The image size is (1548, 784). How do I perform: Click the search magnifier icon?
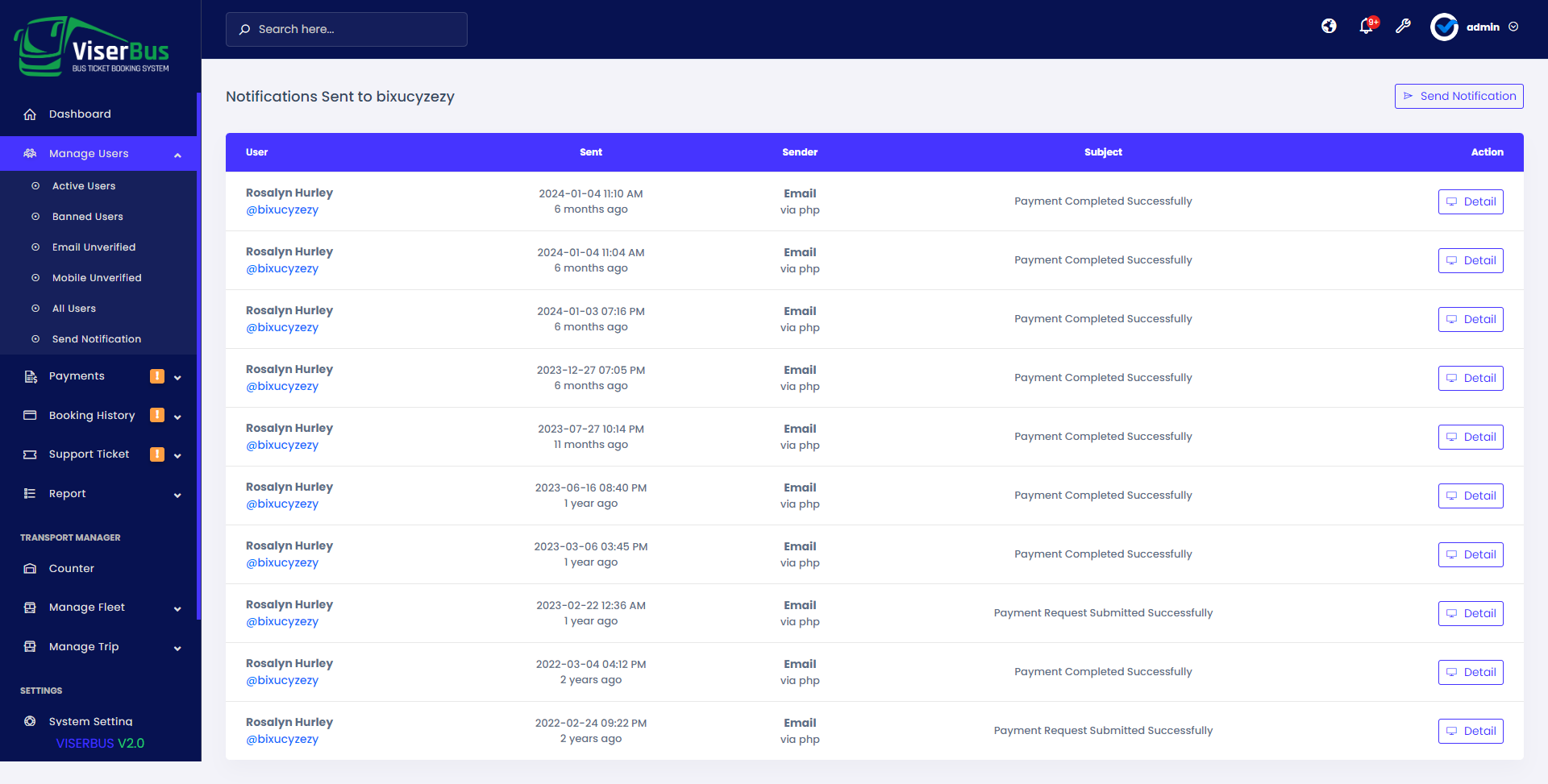point(244,29)
